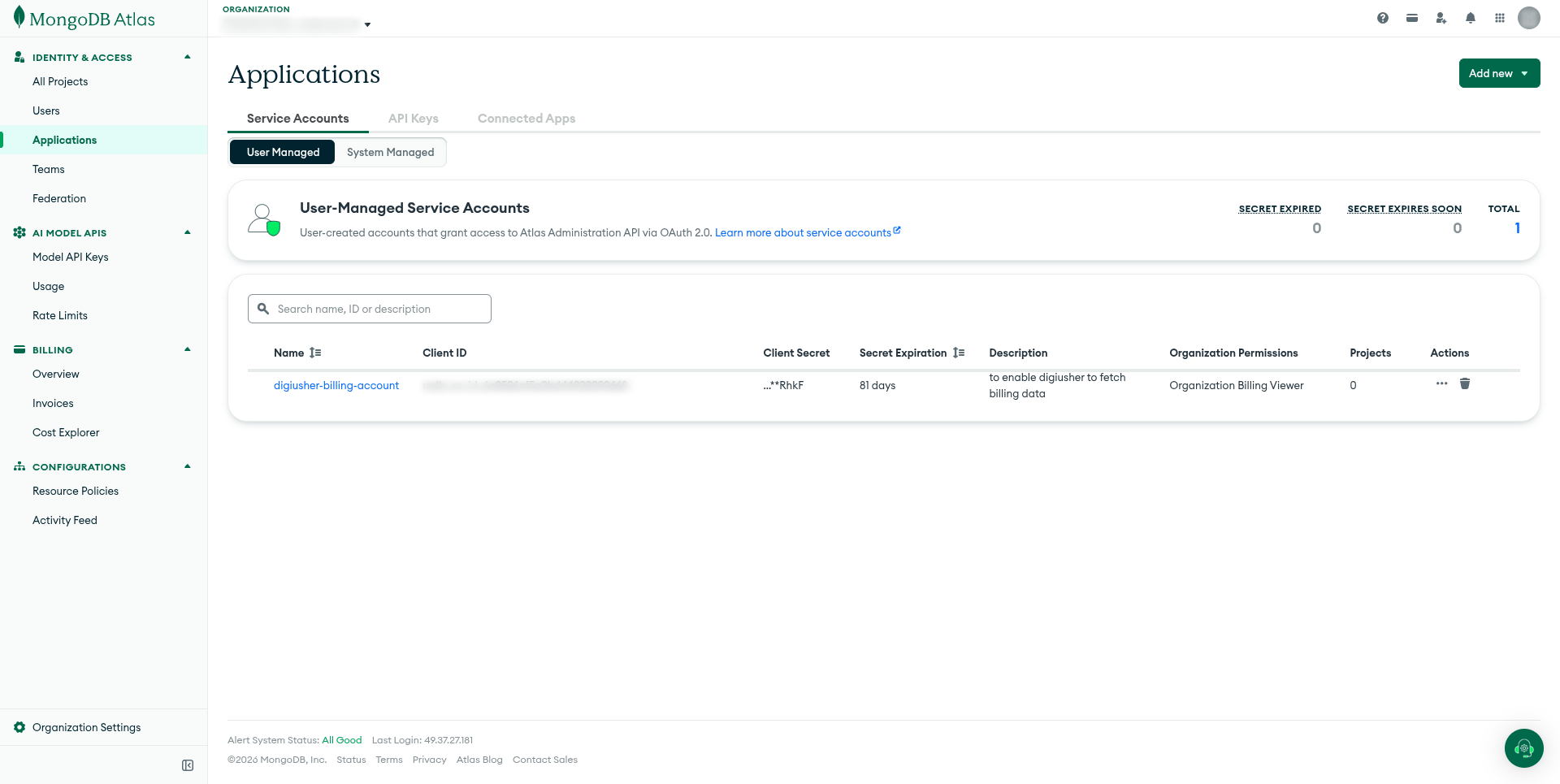Image resolution: width=1560 pixels, height=784 pixels.
Task: Collapse the Configurations section
Action: pos(188,466)
